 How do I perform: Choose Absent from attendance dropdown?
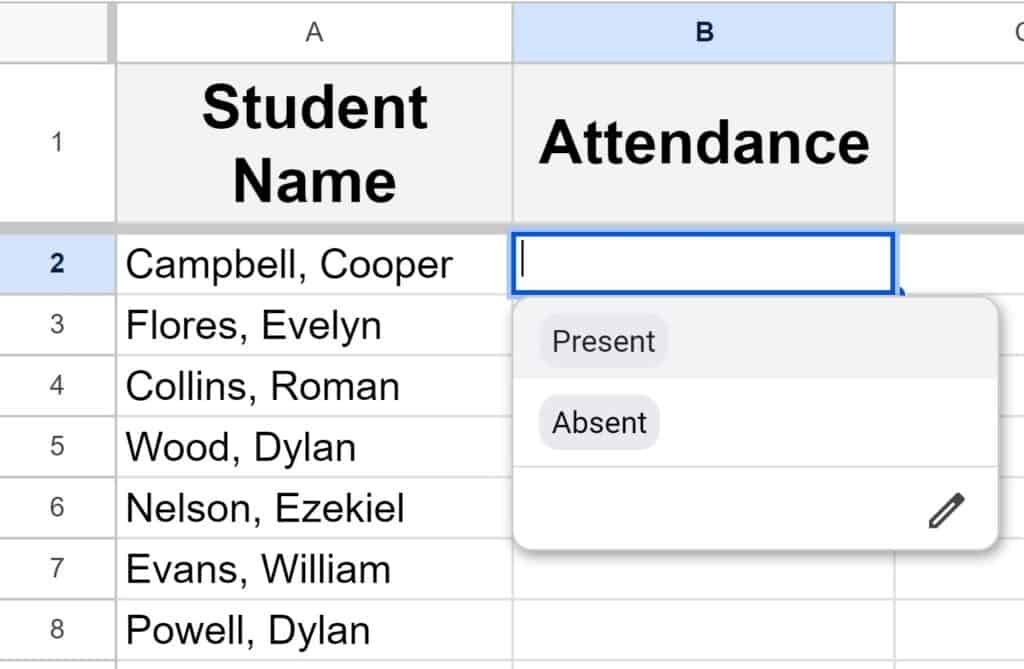pyautogui.click(x=599, y=423)
